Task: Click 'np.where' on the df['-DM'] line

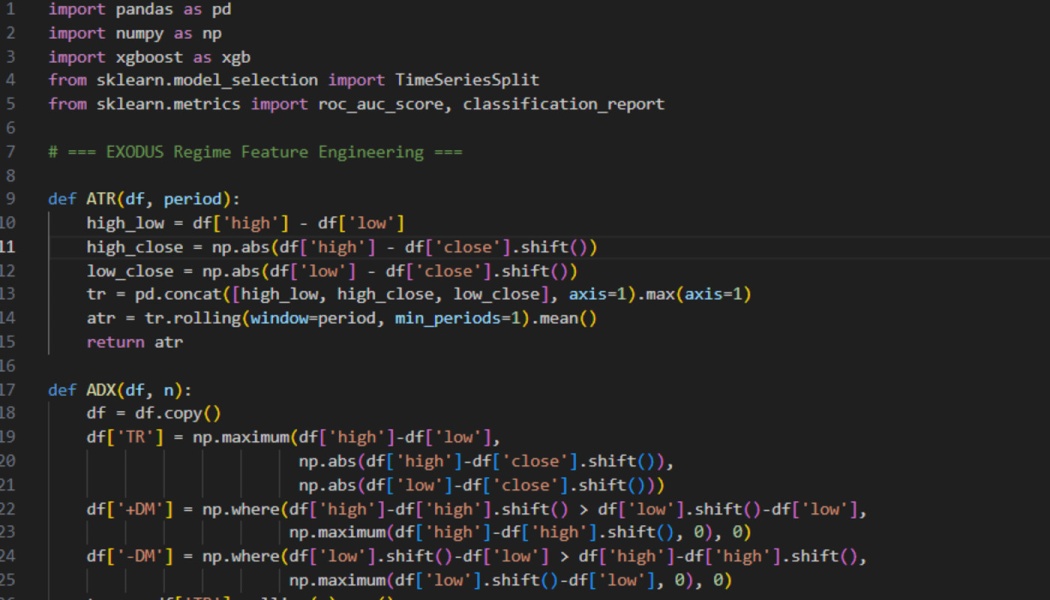Action: click(240, 556)
